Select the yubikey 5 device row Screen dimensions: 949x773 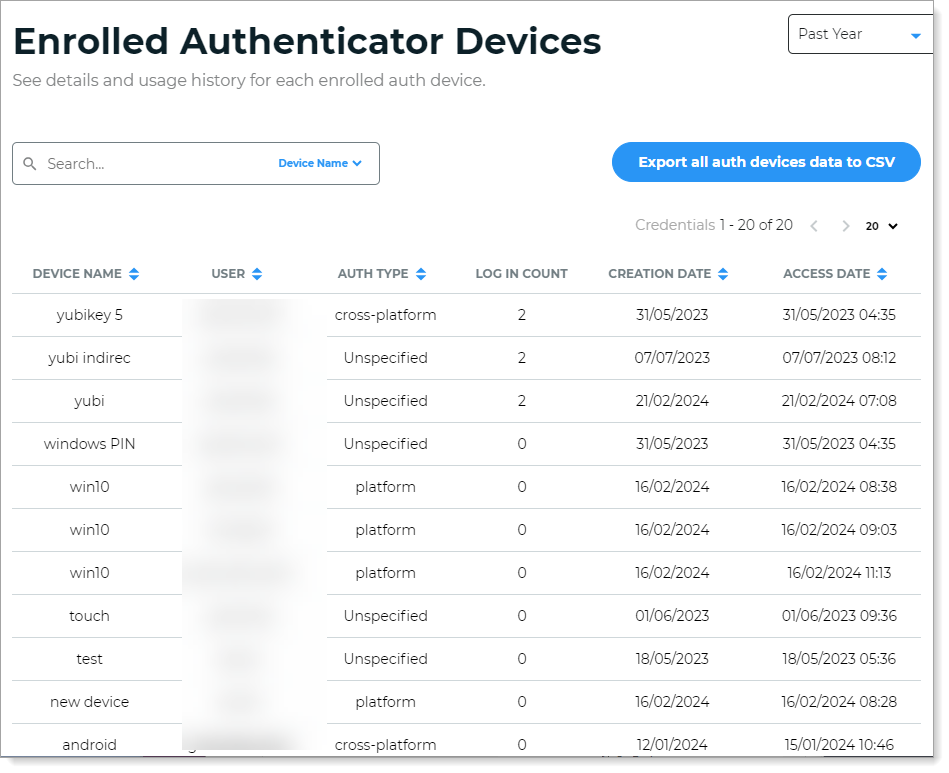click(x=90, y=314)
